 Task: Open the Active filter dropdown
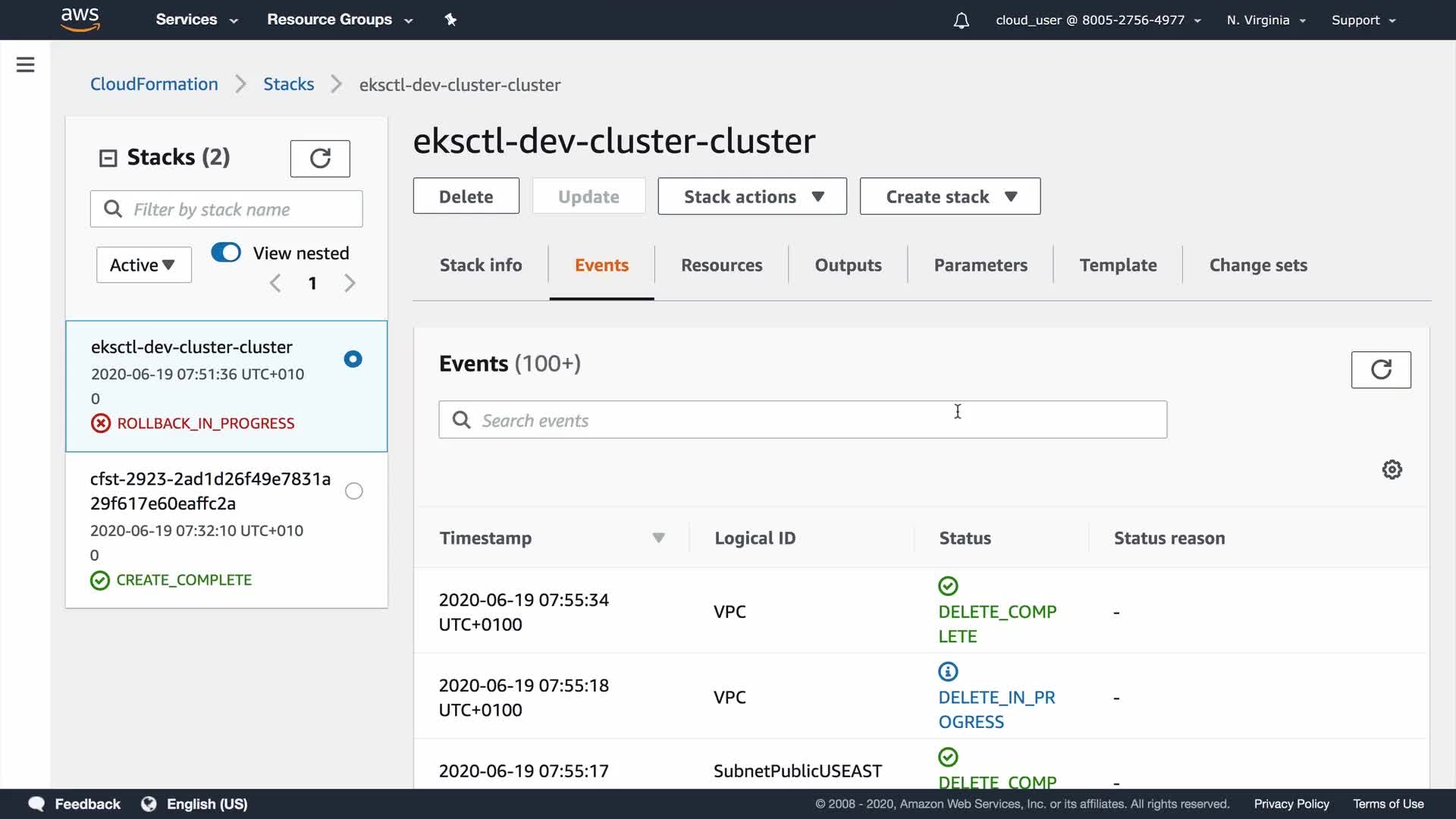click(143, 265)
